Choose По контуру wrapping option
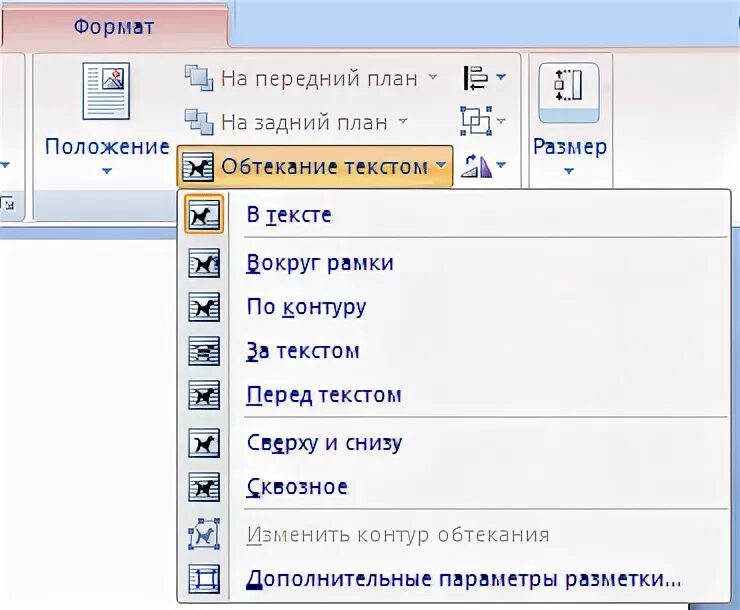 (x=453, y=307)
